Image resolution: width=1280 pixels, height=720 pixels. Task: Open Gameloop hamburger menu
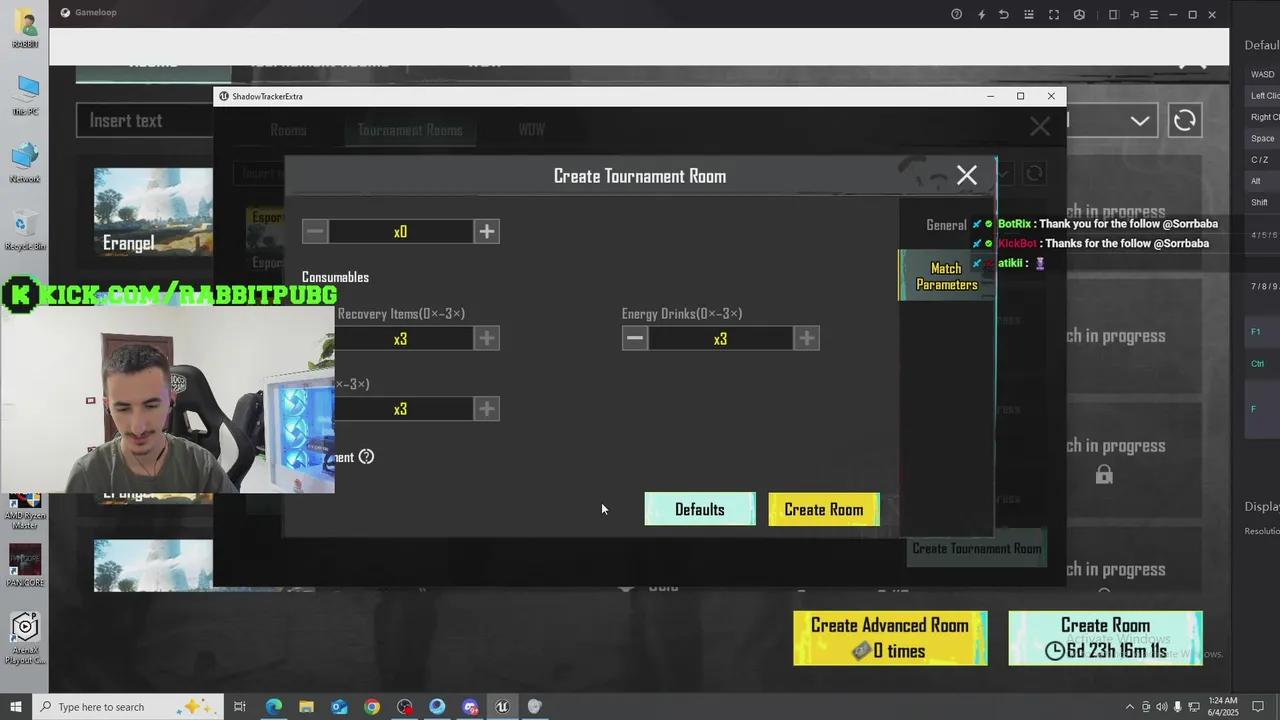[x=1154, y=14]
